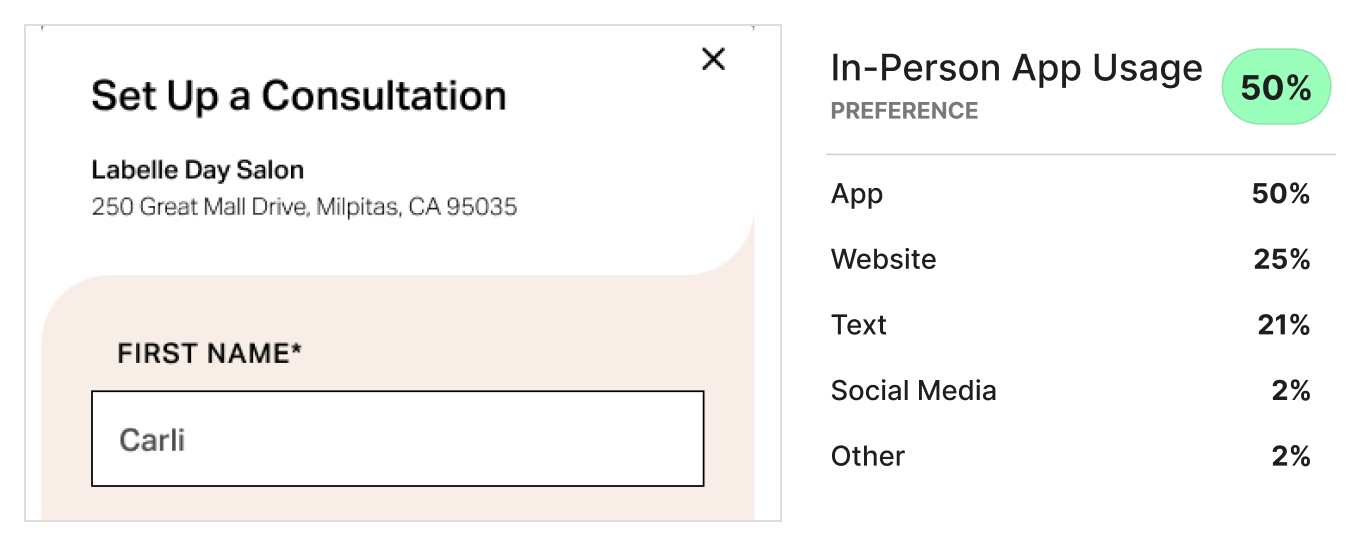Click the 21% value for Text
1356x554 pixels.
[1283, 325]
